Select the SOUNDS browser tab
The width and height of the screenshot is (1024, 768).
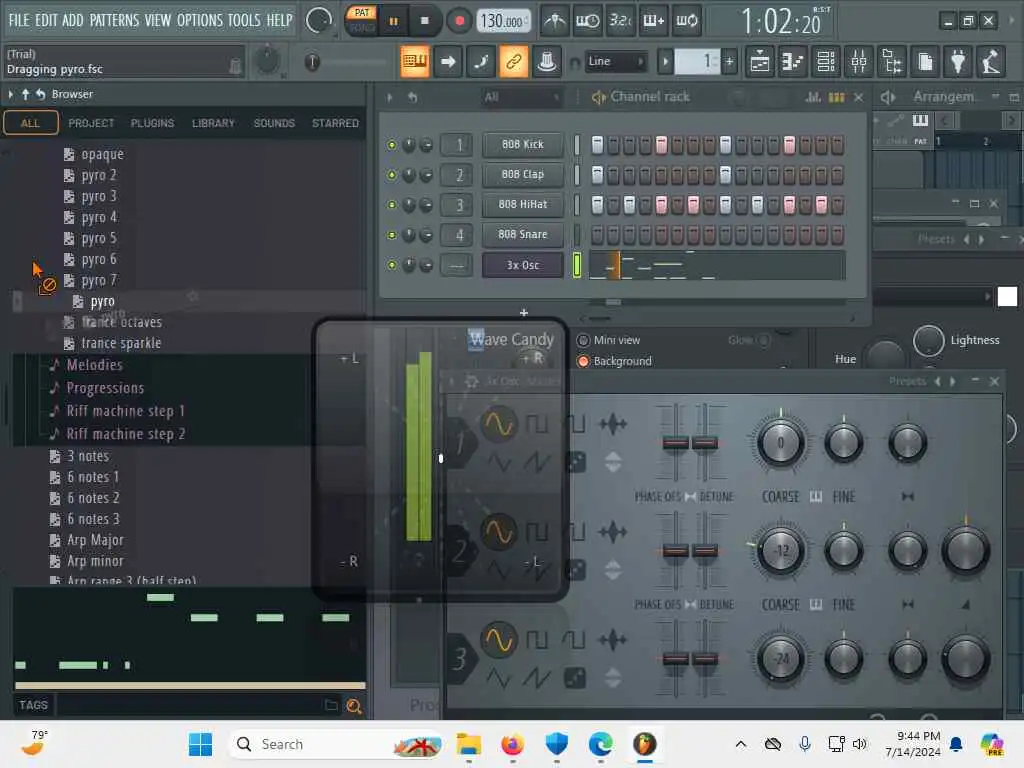(274, 123)
